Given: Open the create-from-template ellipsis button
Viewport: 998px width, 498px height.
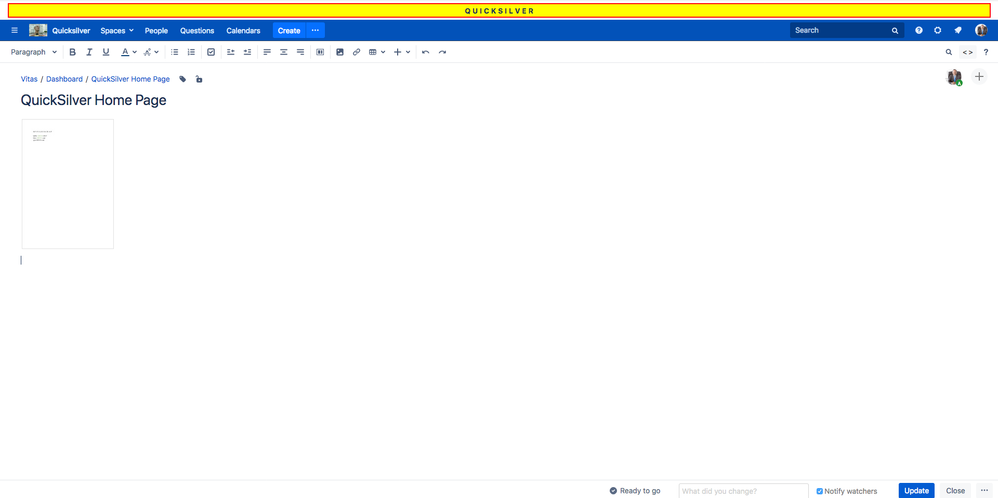Looking at the screenshot, I should click(315, 31).
